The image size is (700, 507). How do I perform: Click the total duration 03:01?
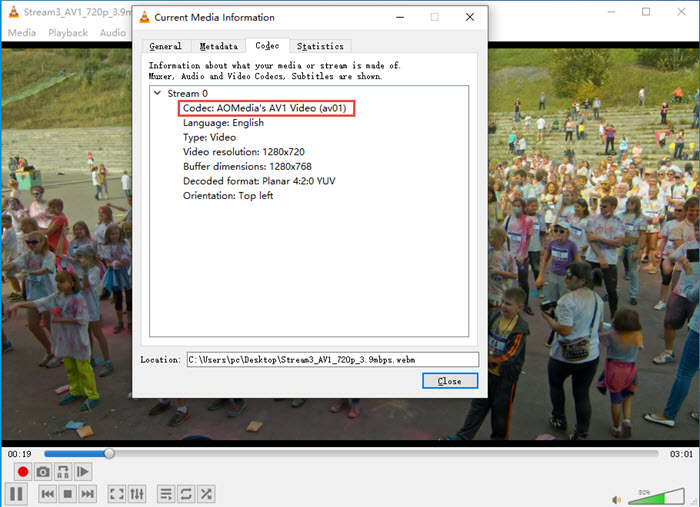click(681, 454)
